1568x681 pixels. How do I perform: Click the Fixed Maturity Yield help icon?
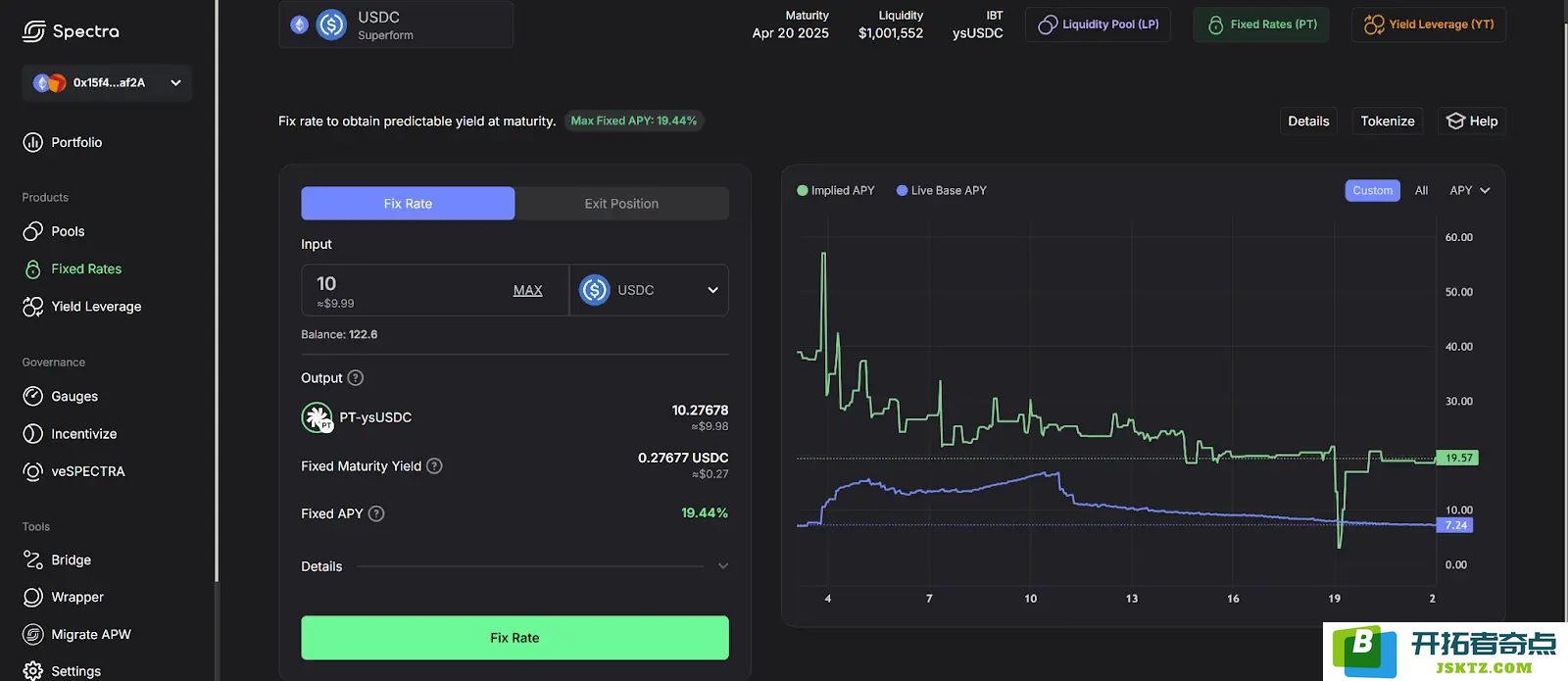tap(434, 465)
